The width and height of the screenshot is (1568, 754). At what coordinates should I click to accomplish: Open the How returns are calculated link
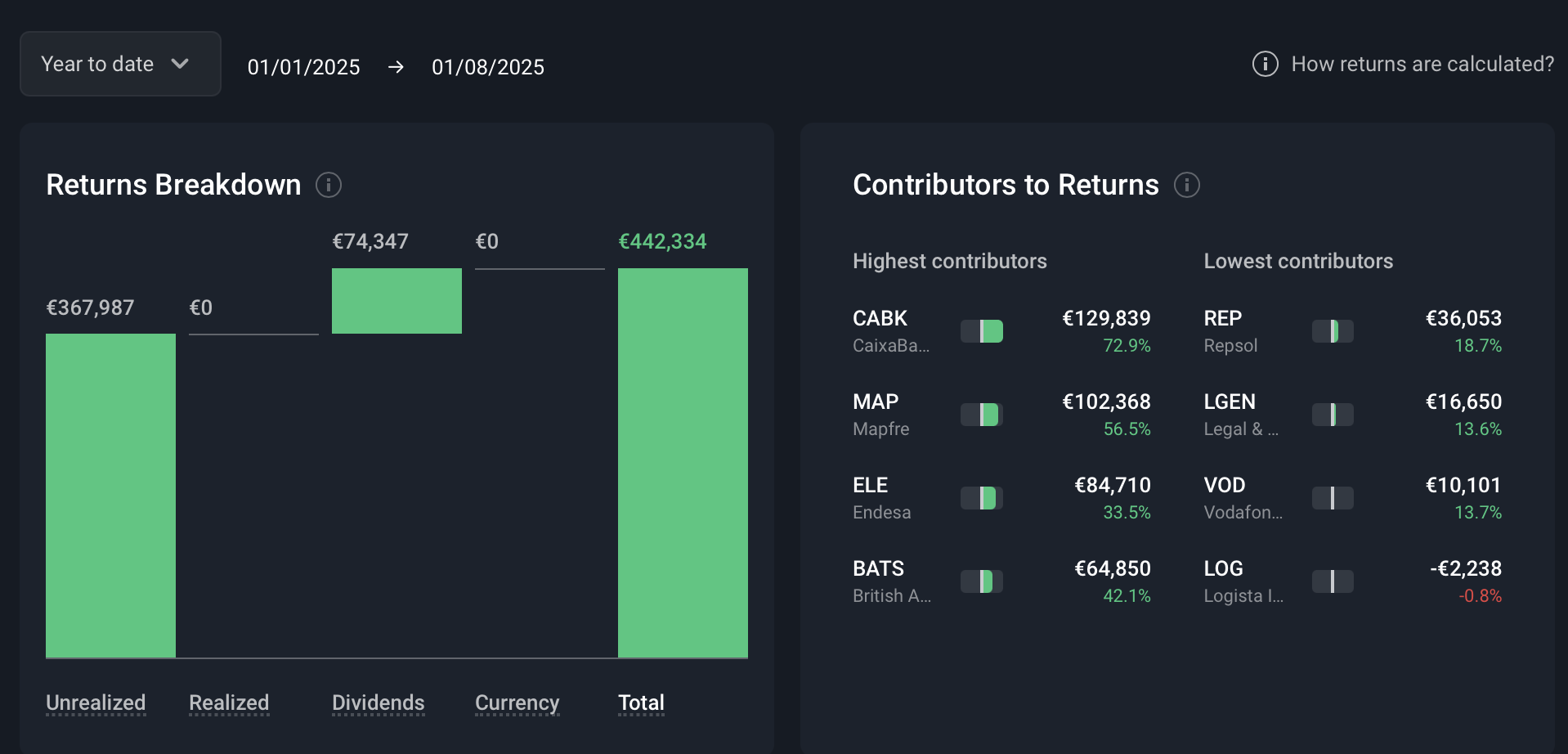click(1422, 64)
